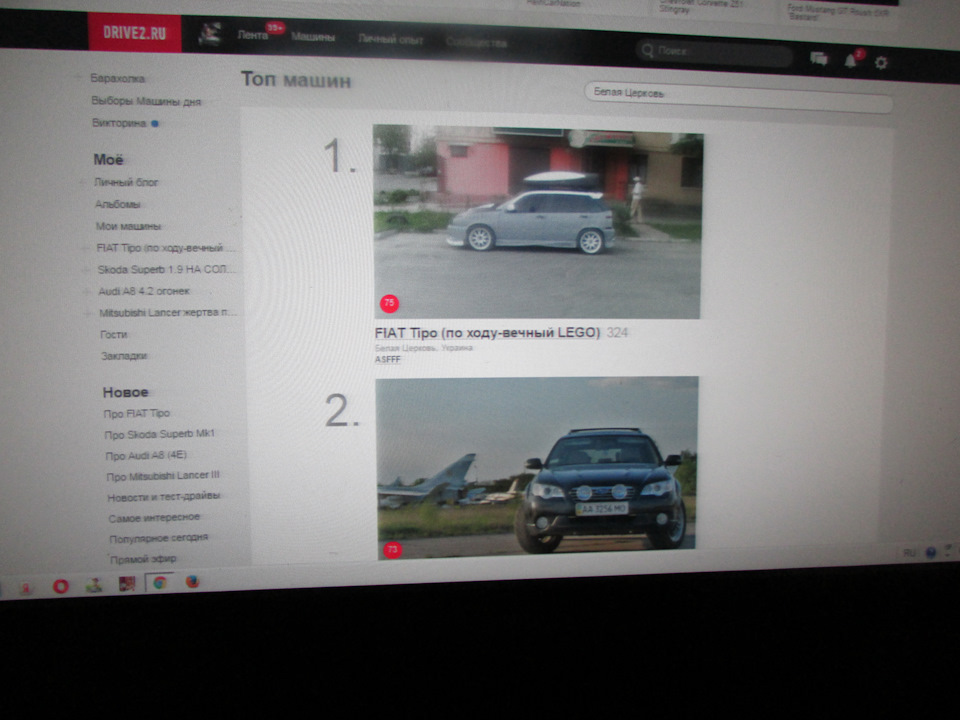Open the FIAT Tipo car photo
960x720 pixels.
(x=538, y=222)
